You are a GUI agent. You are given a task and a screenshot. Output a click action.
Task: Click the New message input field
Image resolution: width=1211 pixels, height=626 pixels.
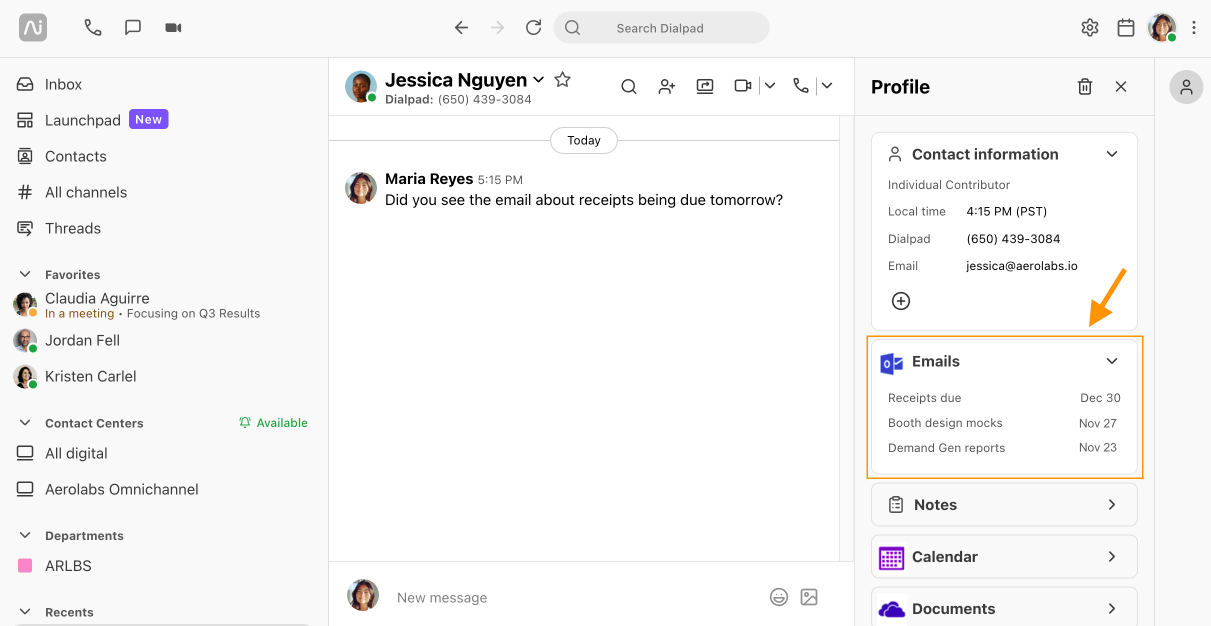click(575, 597)
